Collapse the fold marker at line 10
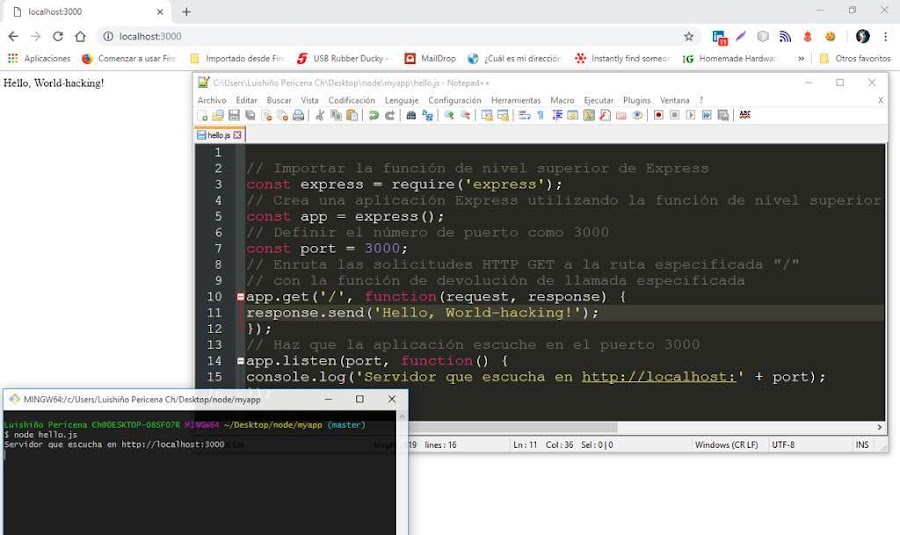 pos(240,297)
